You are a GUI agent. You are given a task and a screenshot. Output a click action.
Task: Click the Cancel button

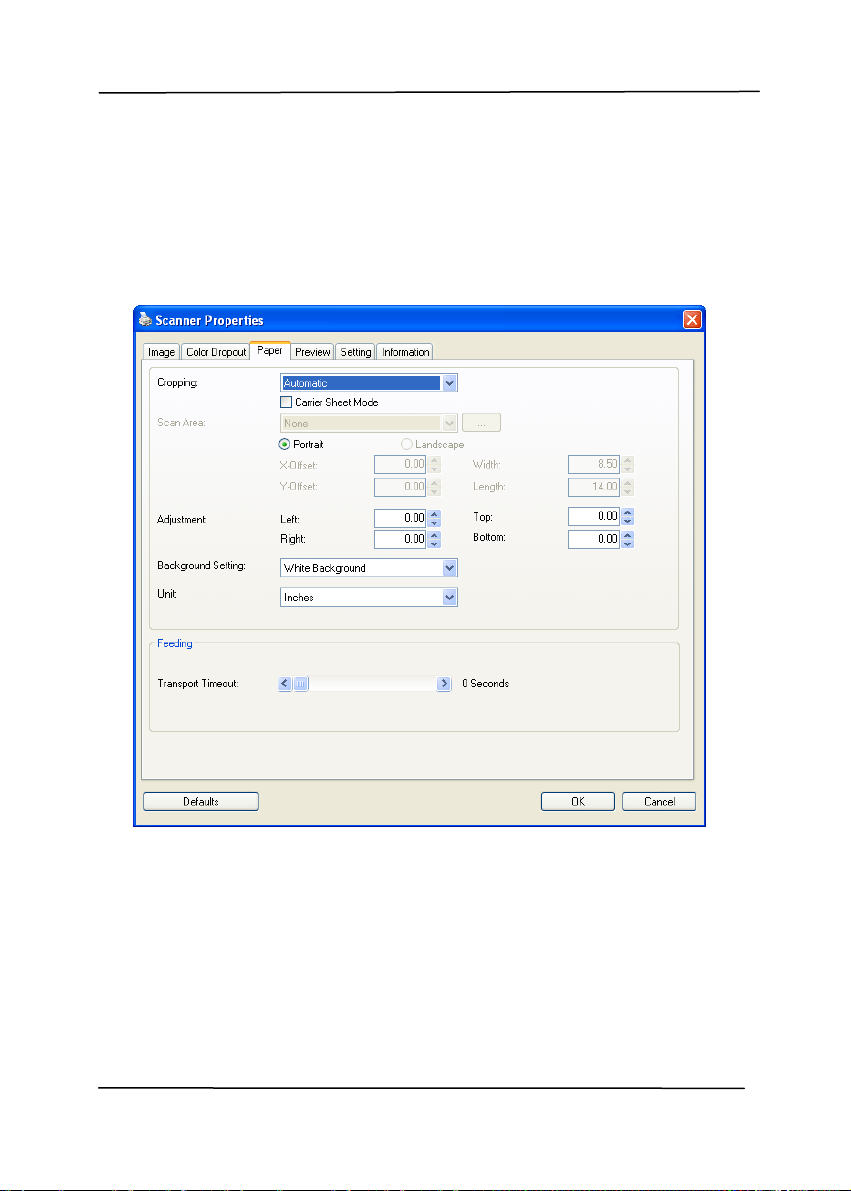[x=659, y=801]
